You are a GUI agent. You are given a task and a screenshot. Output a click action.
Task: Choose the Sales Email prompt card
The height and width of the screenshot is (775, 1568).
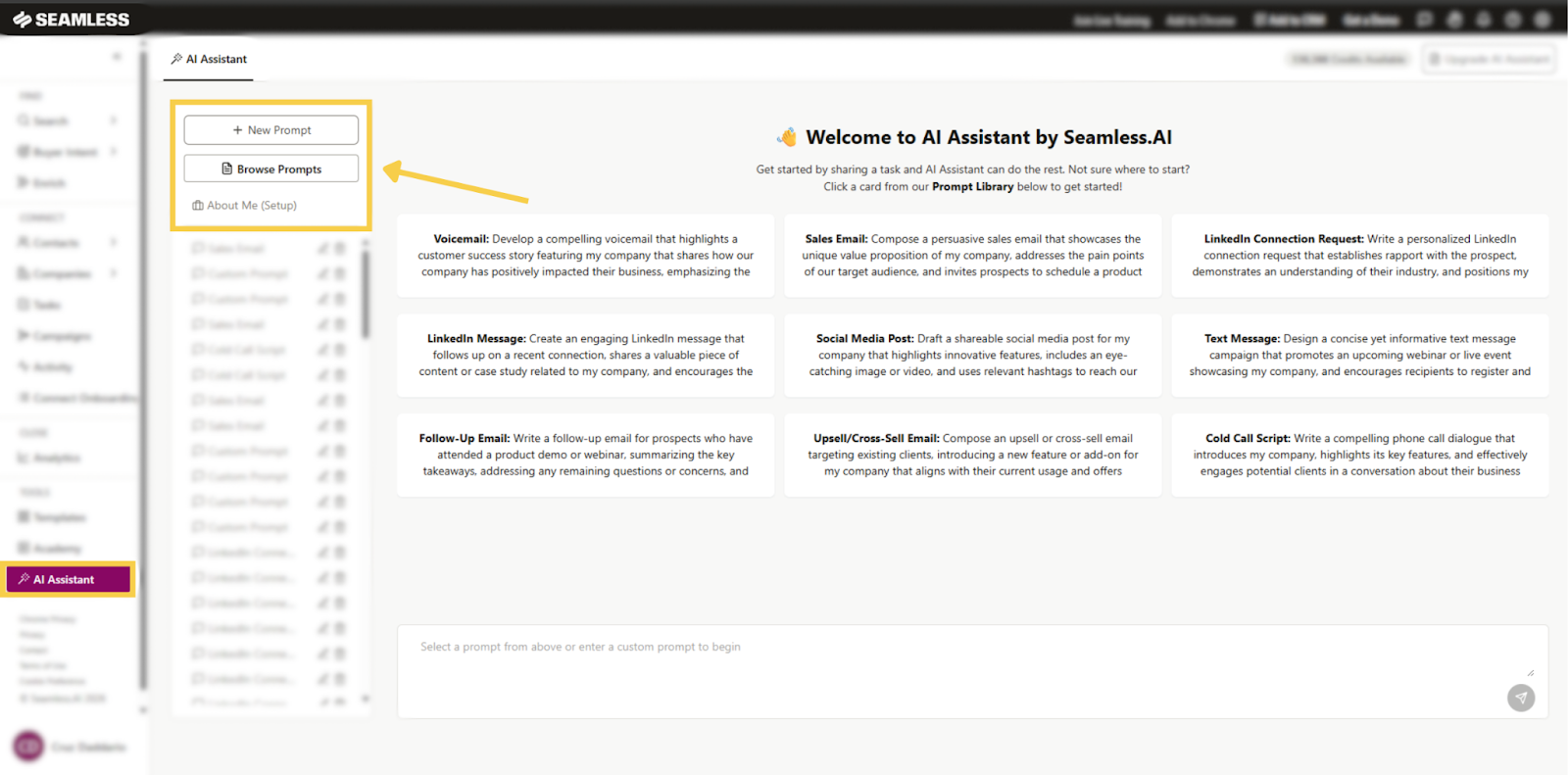972,256
